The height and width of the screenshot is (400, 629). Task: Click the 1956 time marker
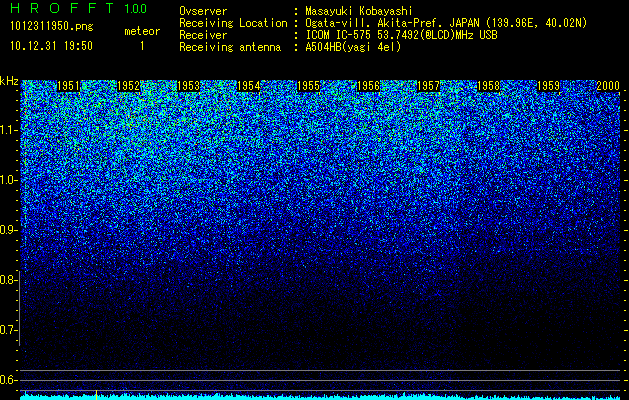[368, 86]
